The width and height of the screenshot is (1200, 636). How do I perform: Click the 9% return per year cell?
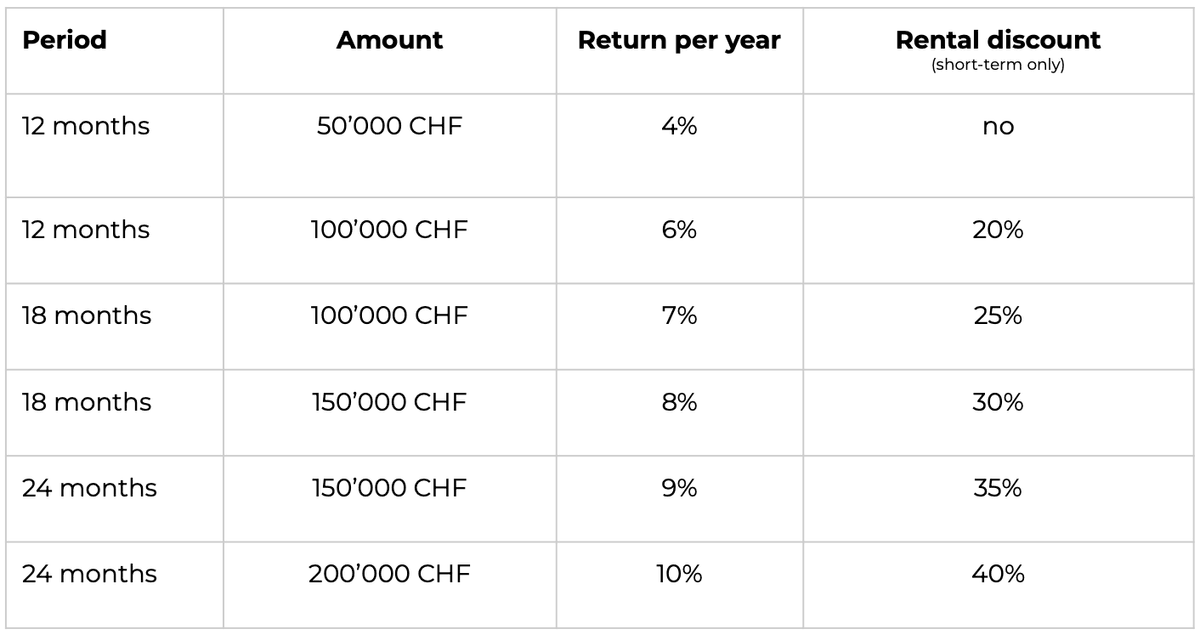pyautogui.click(x=679, y=488)
